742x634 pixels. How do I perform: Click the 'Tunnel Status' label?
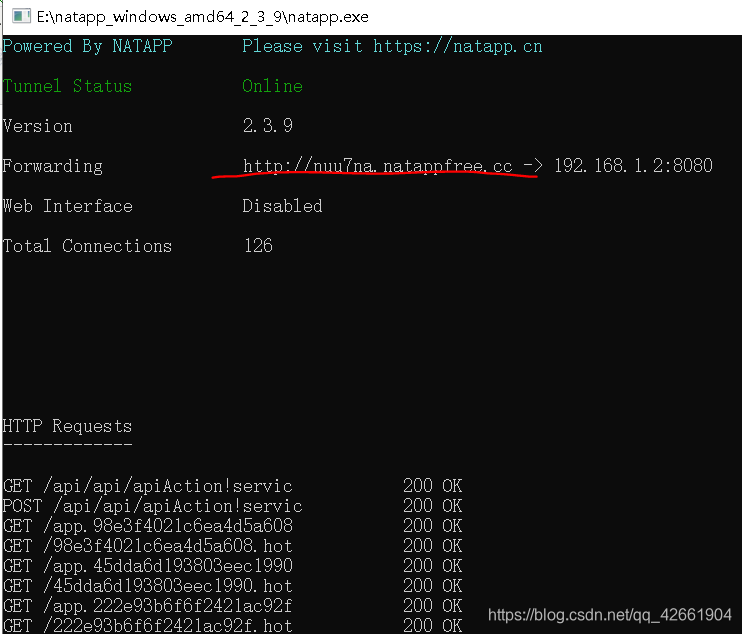(67, 86)
